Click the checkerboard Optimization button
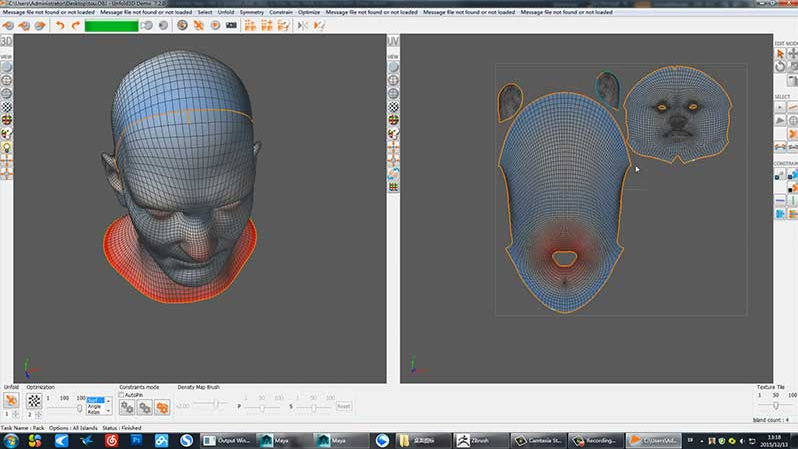The image size is (798, 449). [34, 401]
